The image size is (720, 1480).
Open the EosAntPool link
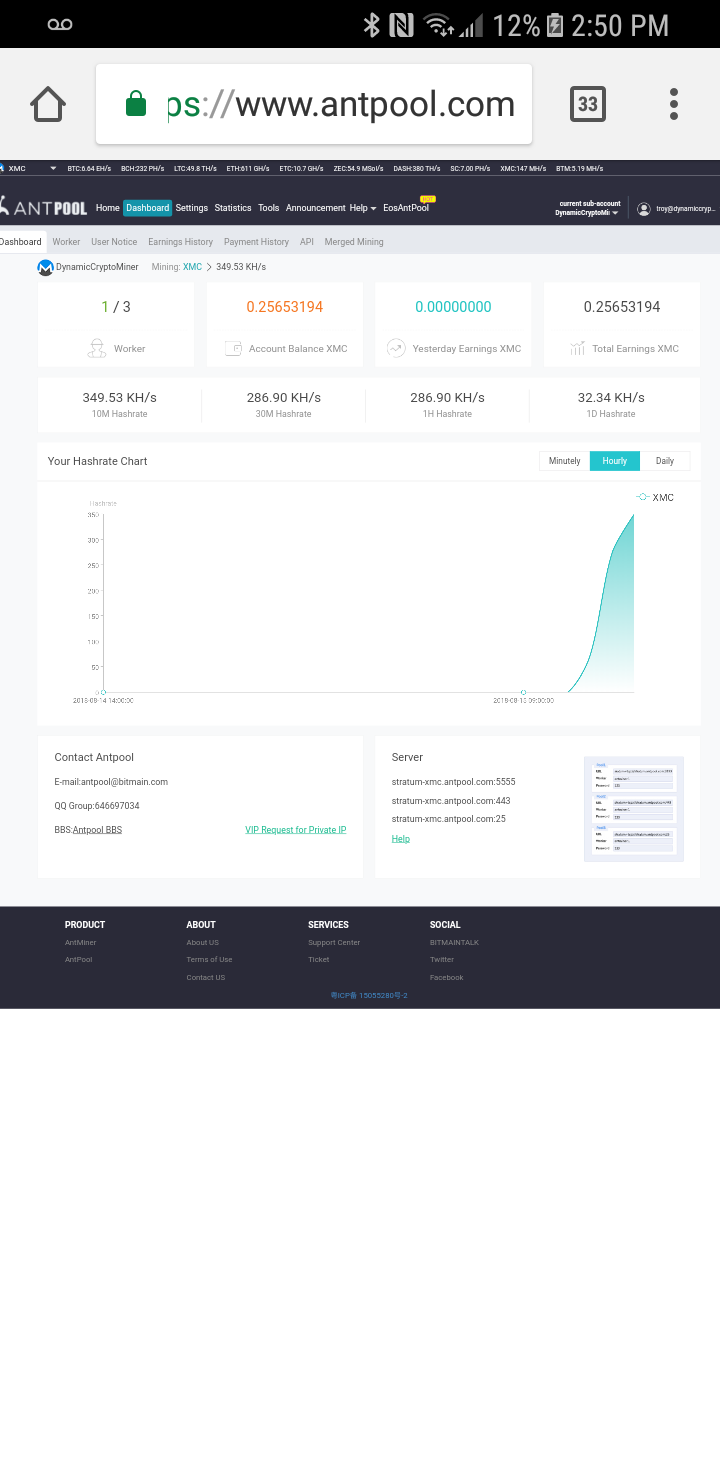pyautogui.click(x=406, y=208)
